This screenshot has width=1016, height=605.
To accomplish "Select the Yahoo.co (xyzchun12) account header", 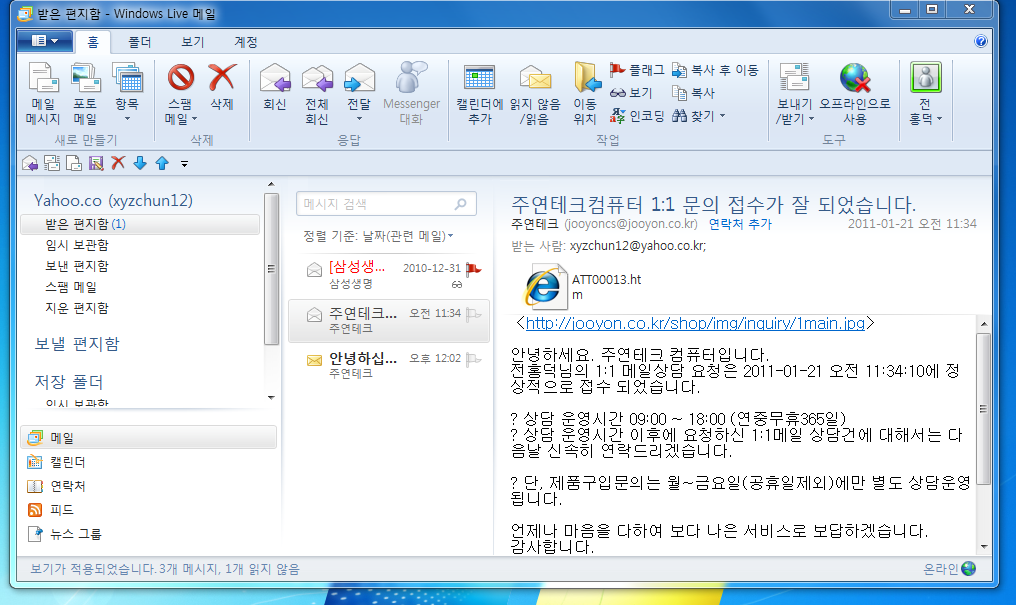I will tap(113, 200).
